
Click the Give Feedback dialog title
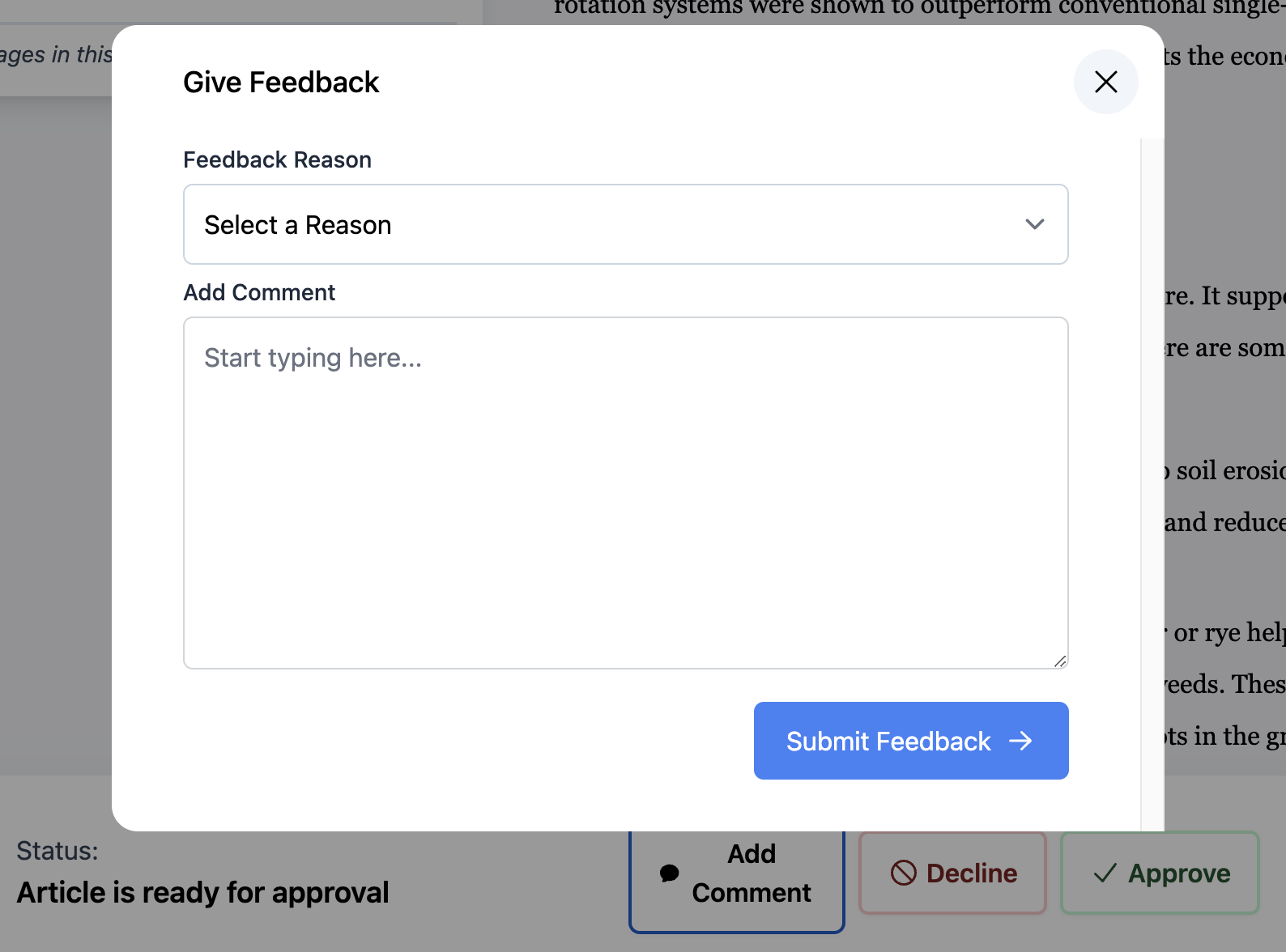tap(281, 82)
